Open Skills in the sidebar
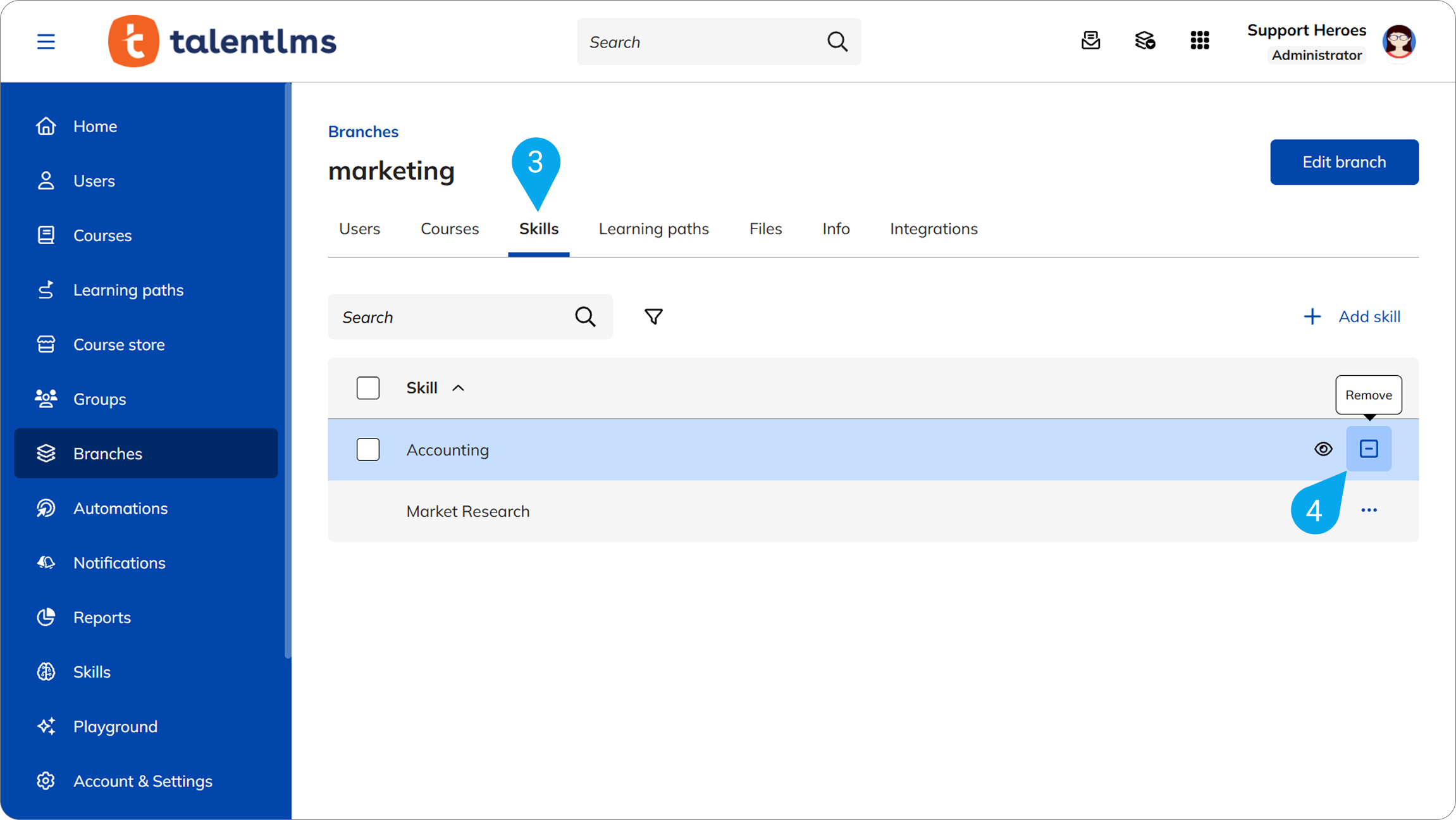Screen dimensions: 1456x820 [x=146, y=672]
